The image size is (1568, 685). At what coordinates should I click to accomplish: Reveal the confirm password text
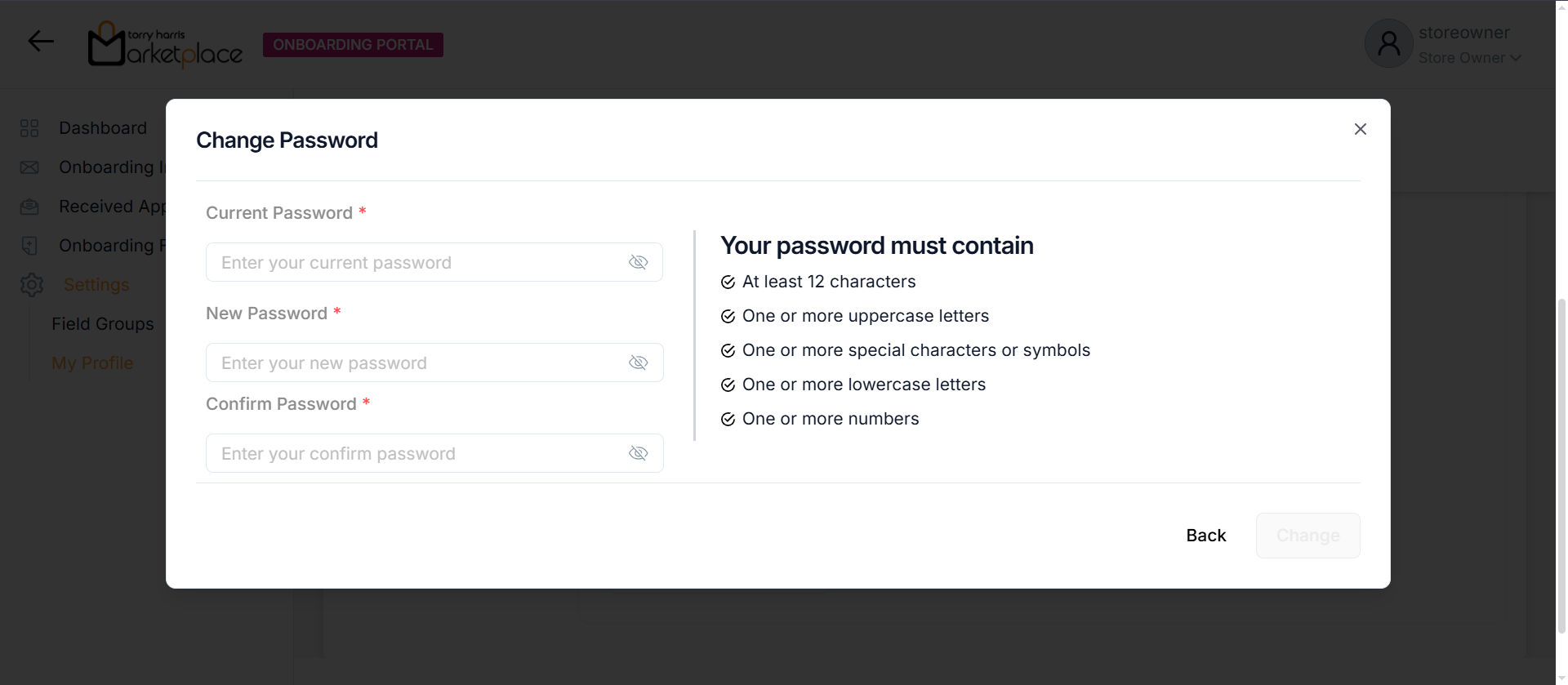638,453
